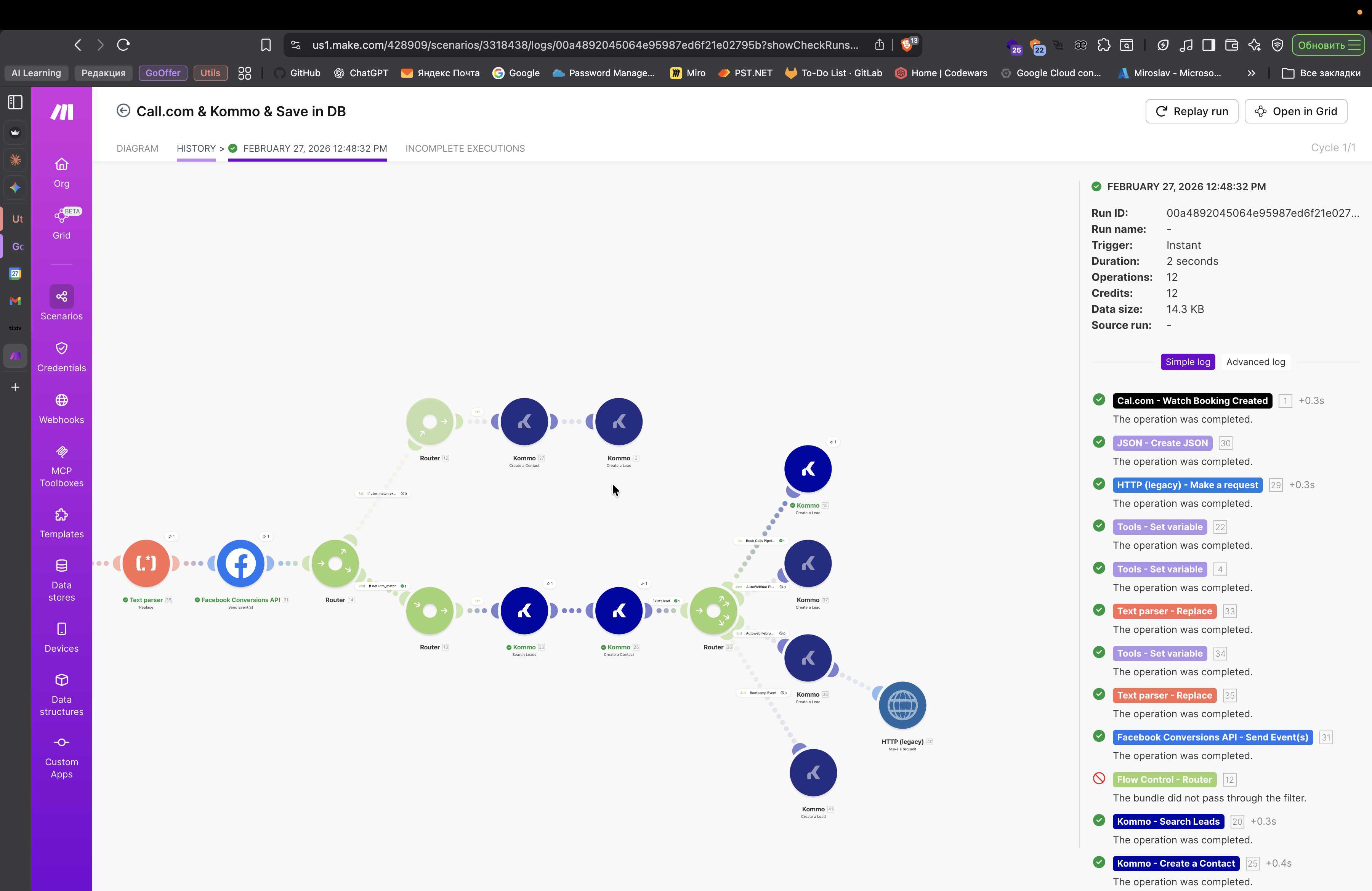Expand the bookmarks overflow chevron

coord(1251,73)
